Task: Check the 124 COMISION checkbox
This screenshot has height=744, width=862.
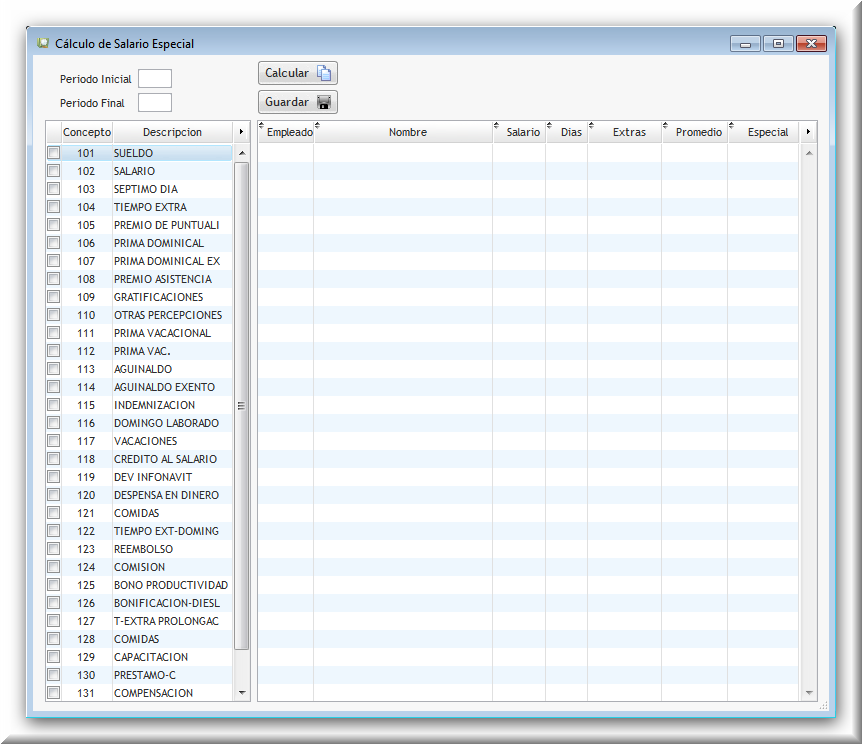Action: 53,567
